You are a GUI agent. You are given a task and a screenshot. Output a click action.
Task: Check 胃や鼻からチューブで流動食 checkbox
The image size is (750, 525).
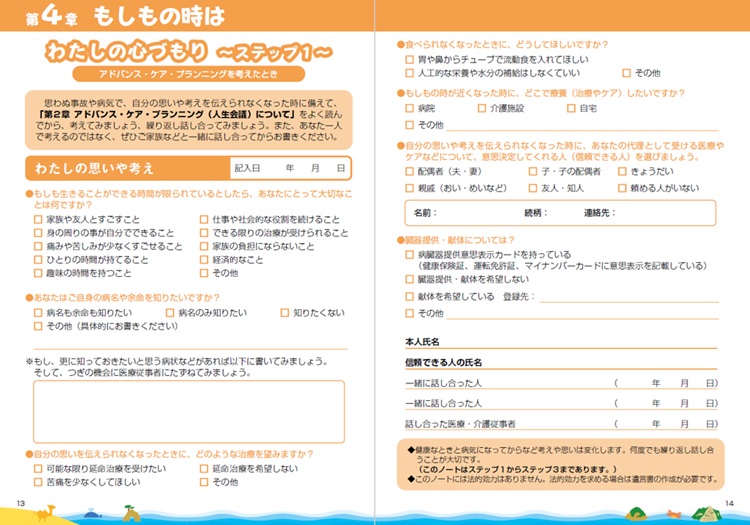409,59
